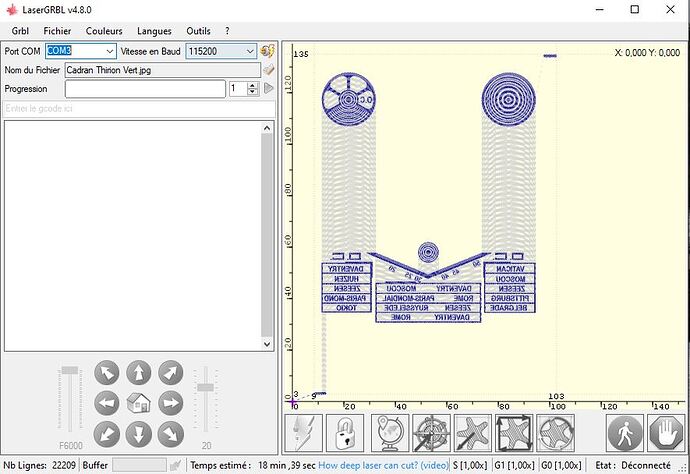Click console scrollbar down arrow

(x=267, y=344)
